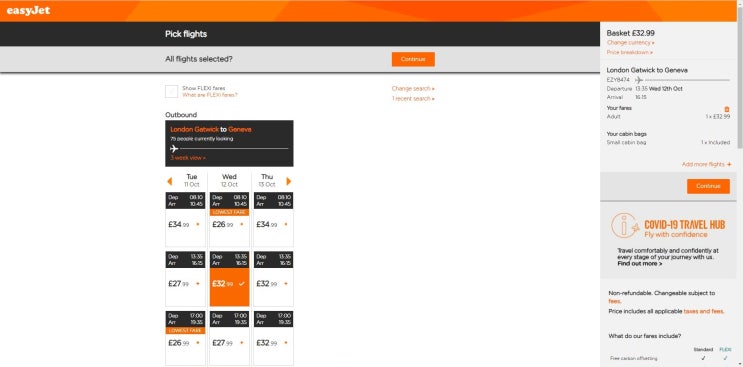The width and height of the screenshot is (743, 367).
Task: Click the COVID-19 Travel Hub info icon
Action: pos(625,225)
